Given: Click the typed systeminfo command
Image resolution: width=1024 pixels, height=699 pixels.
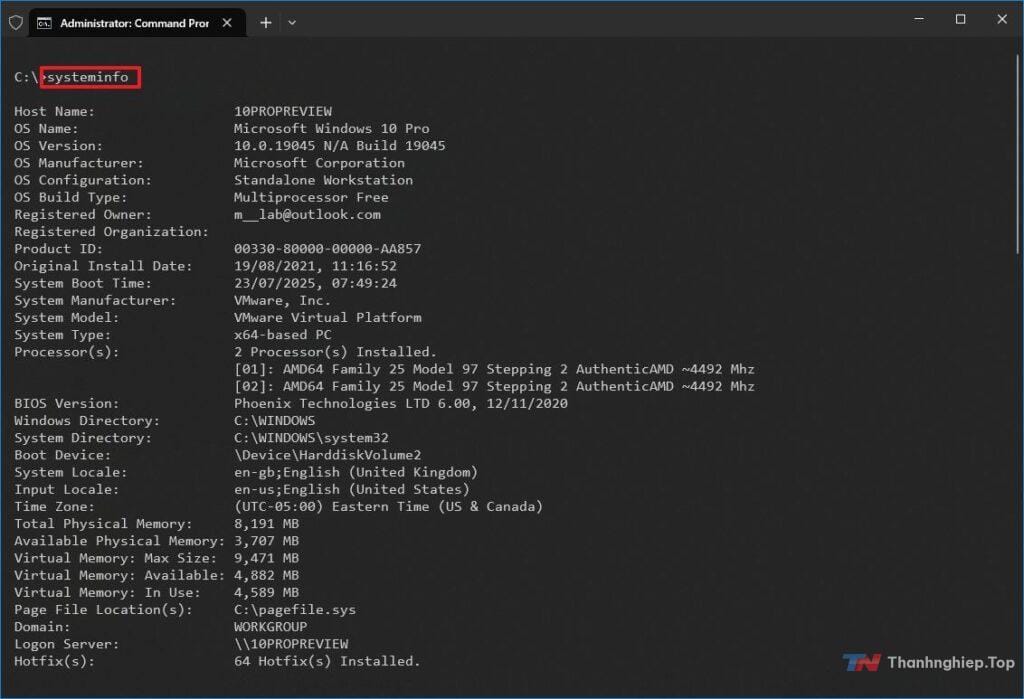Looking at the screenshot, I should (x=88, y=77).
